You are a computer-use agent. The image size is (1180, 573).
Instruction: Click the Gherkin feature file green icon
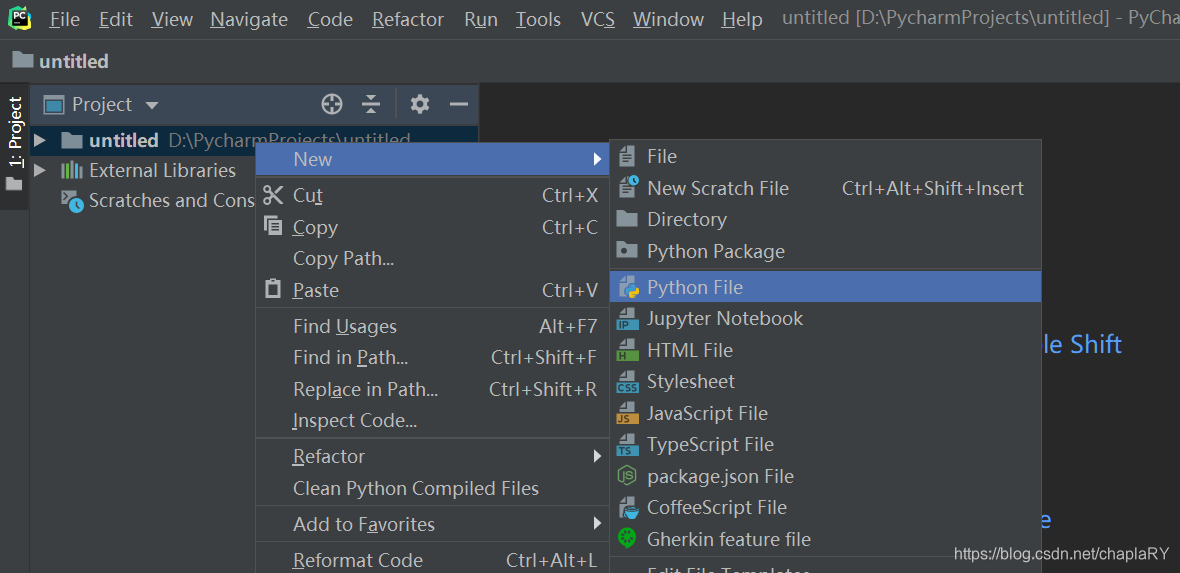click(627, 538)
